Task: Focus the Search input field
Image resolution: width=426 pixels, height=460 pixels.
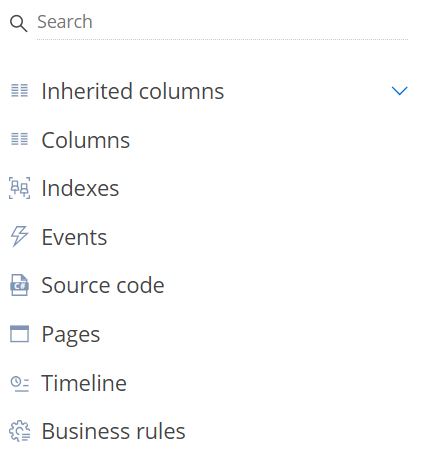Action: (x=222, y=22)
